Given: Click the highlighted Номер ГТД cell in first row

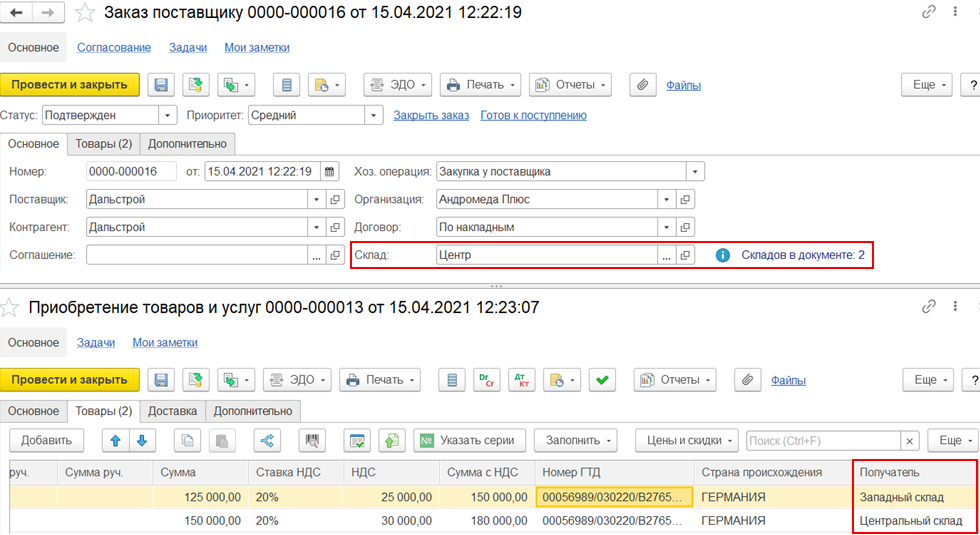Looking at the screenshot, I should [x=614, y=498].
